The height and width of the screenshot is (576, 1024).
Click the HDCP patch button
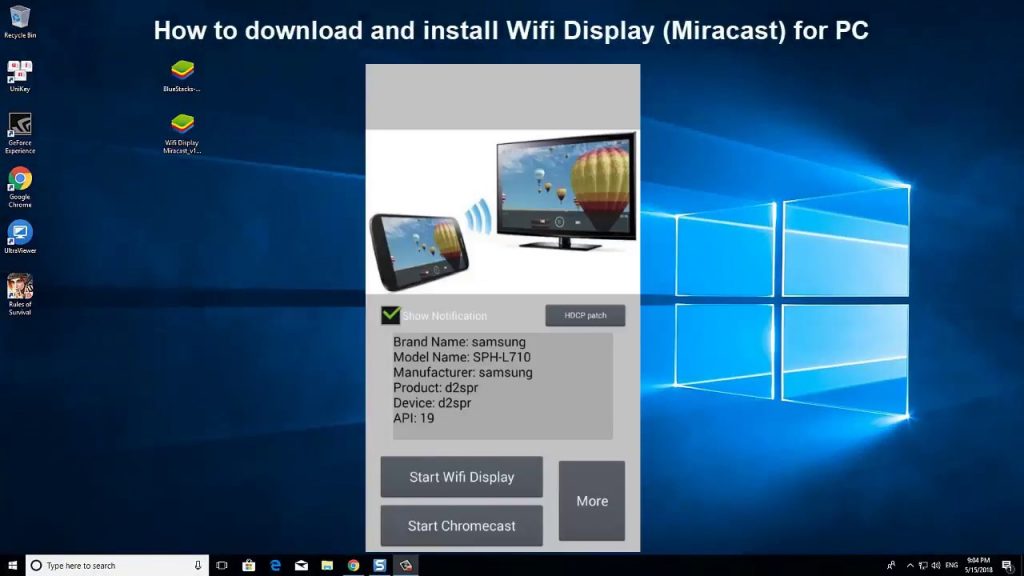tap(585, 315)
